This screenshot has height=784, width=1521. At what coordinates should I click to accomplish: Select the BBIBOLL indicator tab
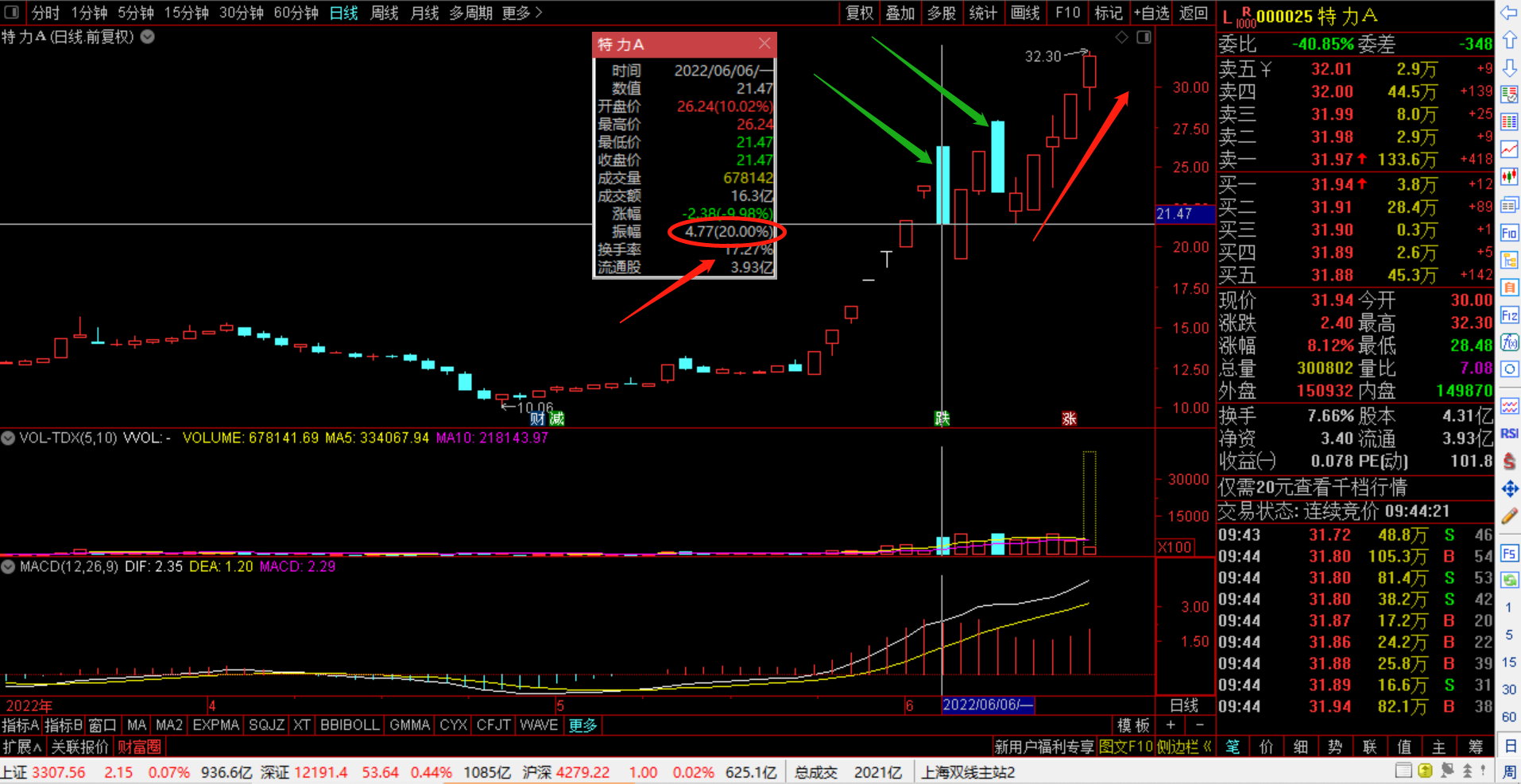[350, 725]
